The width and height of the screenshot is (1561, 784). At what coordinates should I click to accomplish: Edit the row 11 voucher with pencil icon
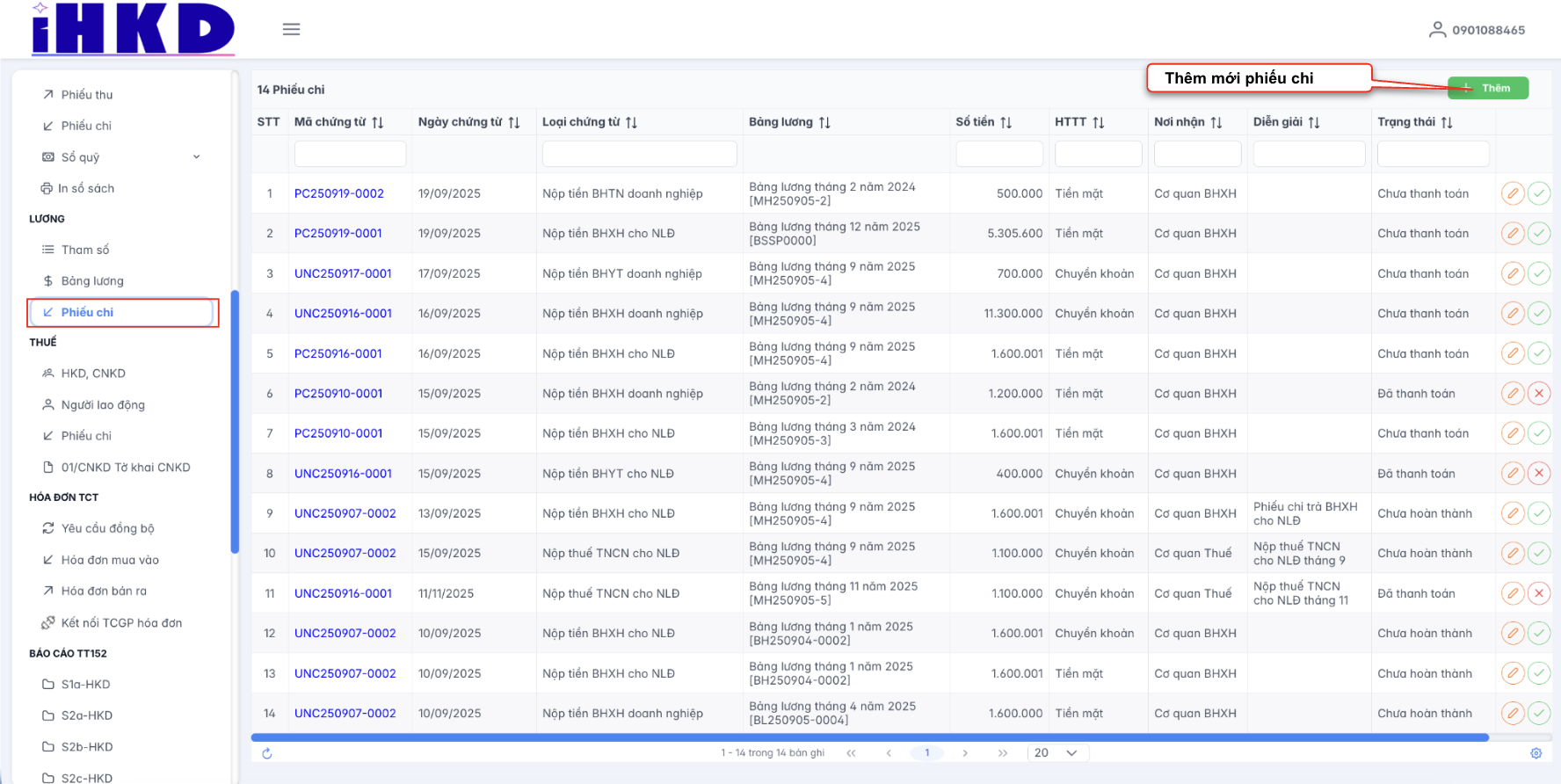point(1512,593)
